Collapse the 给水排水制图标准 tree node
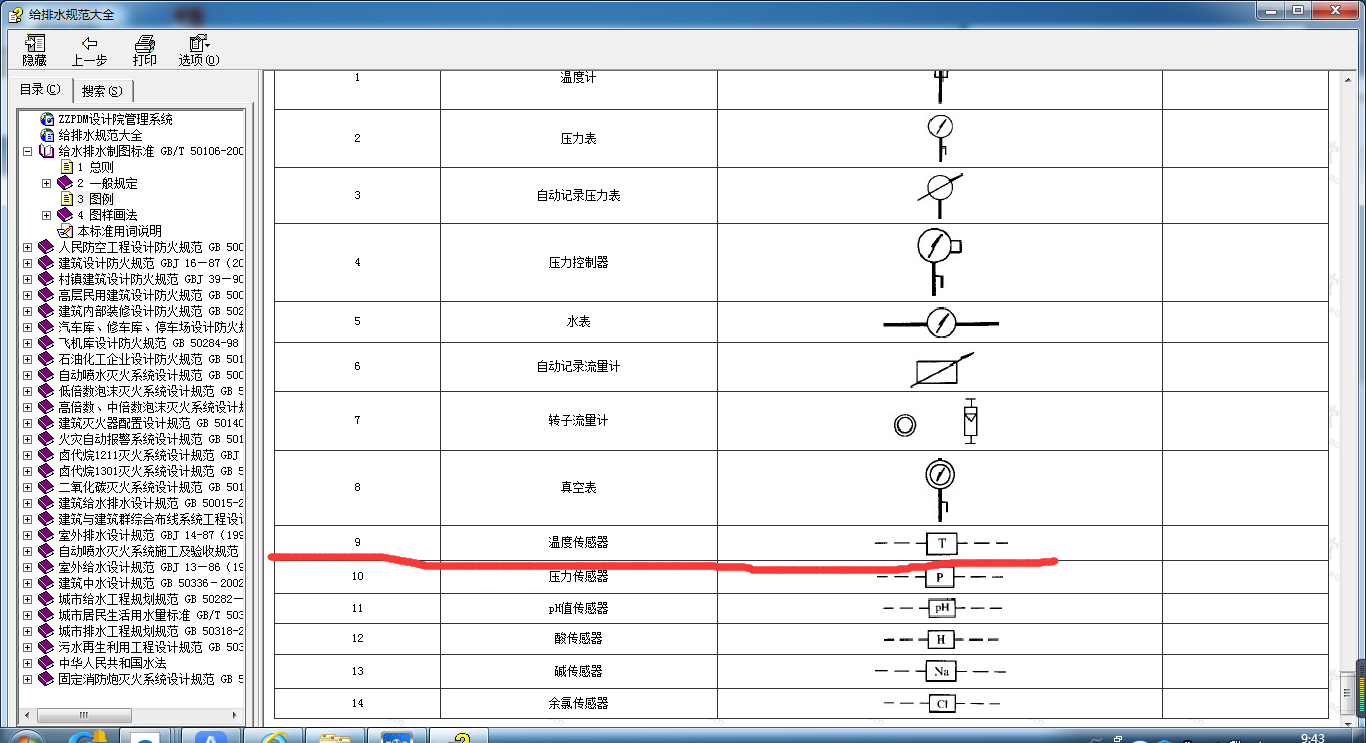 28,151
